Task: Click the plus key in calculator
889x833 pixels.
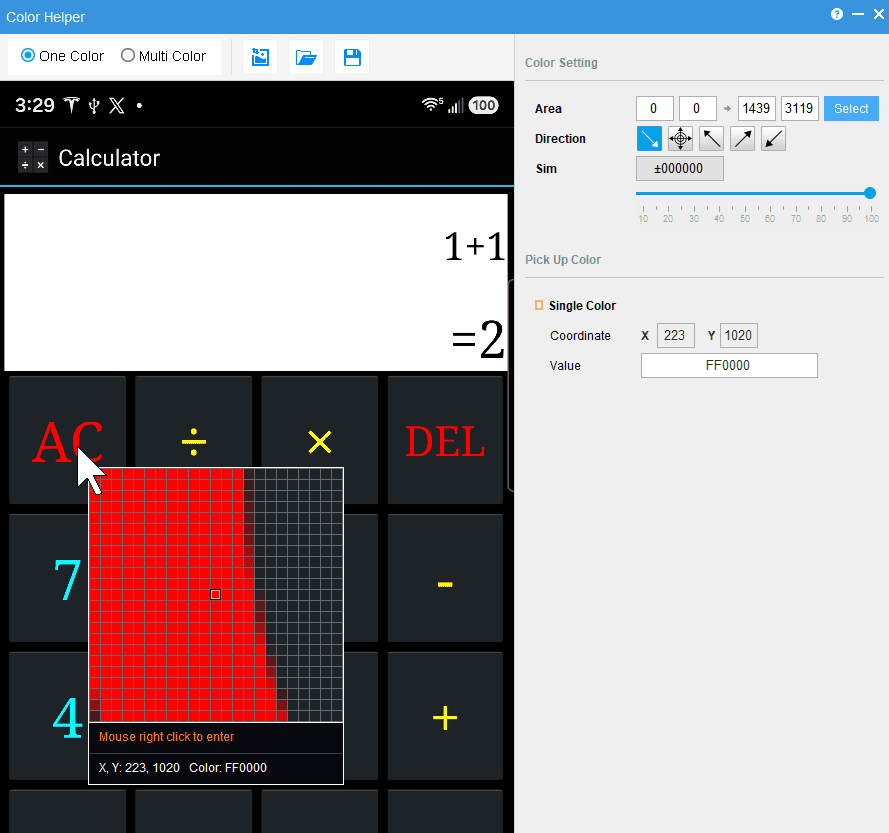Action: (x=445, y=716)
